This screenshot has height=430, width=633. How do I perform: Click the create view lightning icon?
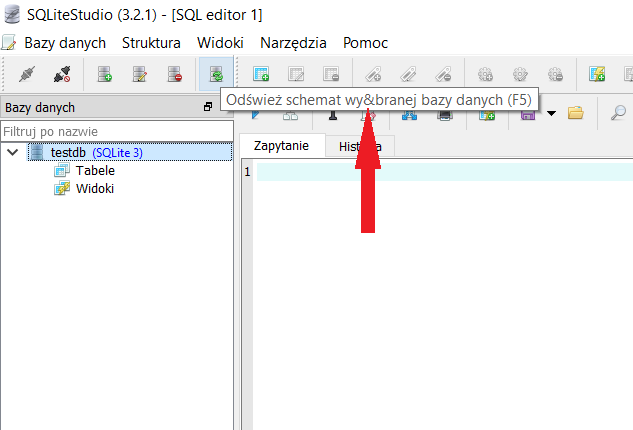point(597,74)
